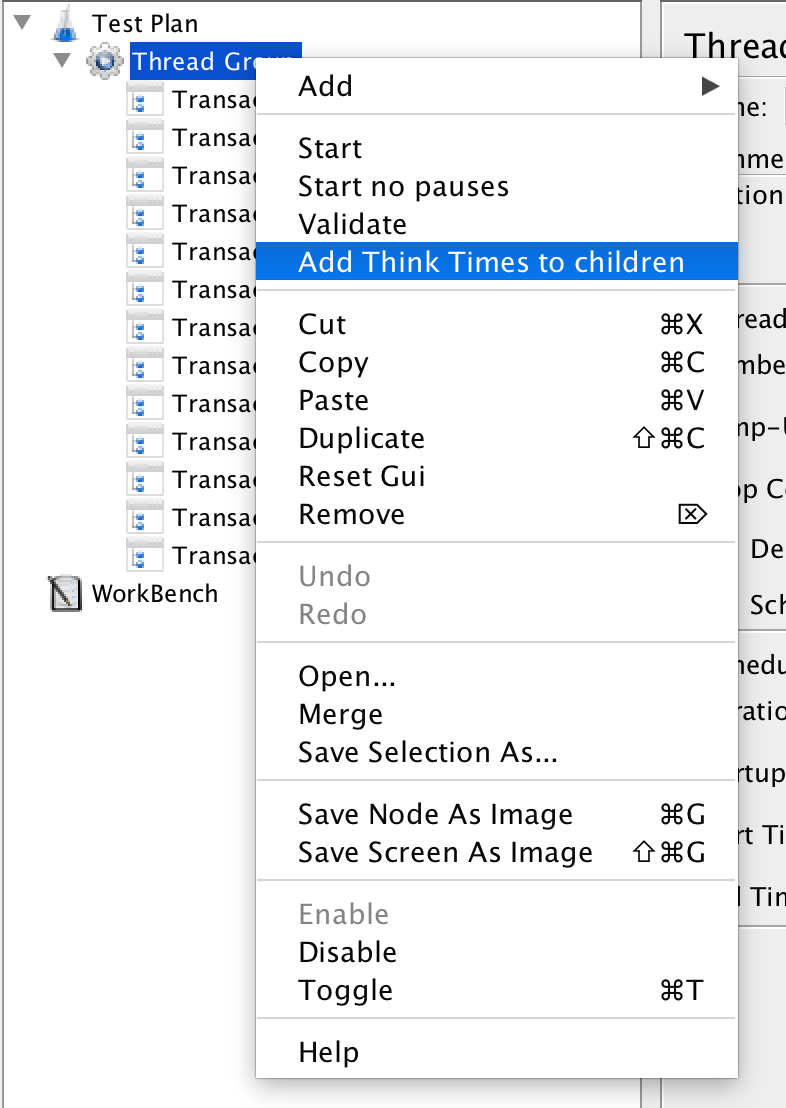Collapse the Thread Group node
Image resolution: width=786 pixels, height=1108 pixels.
point(63,61)
